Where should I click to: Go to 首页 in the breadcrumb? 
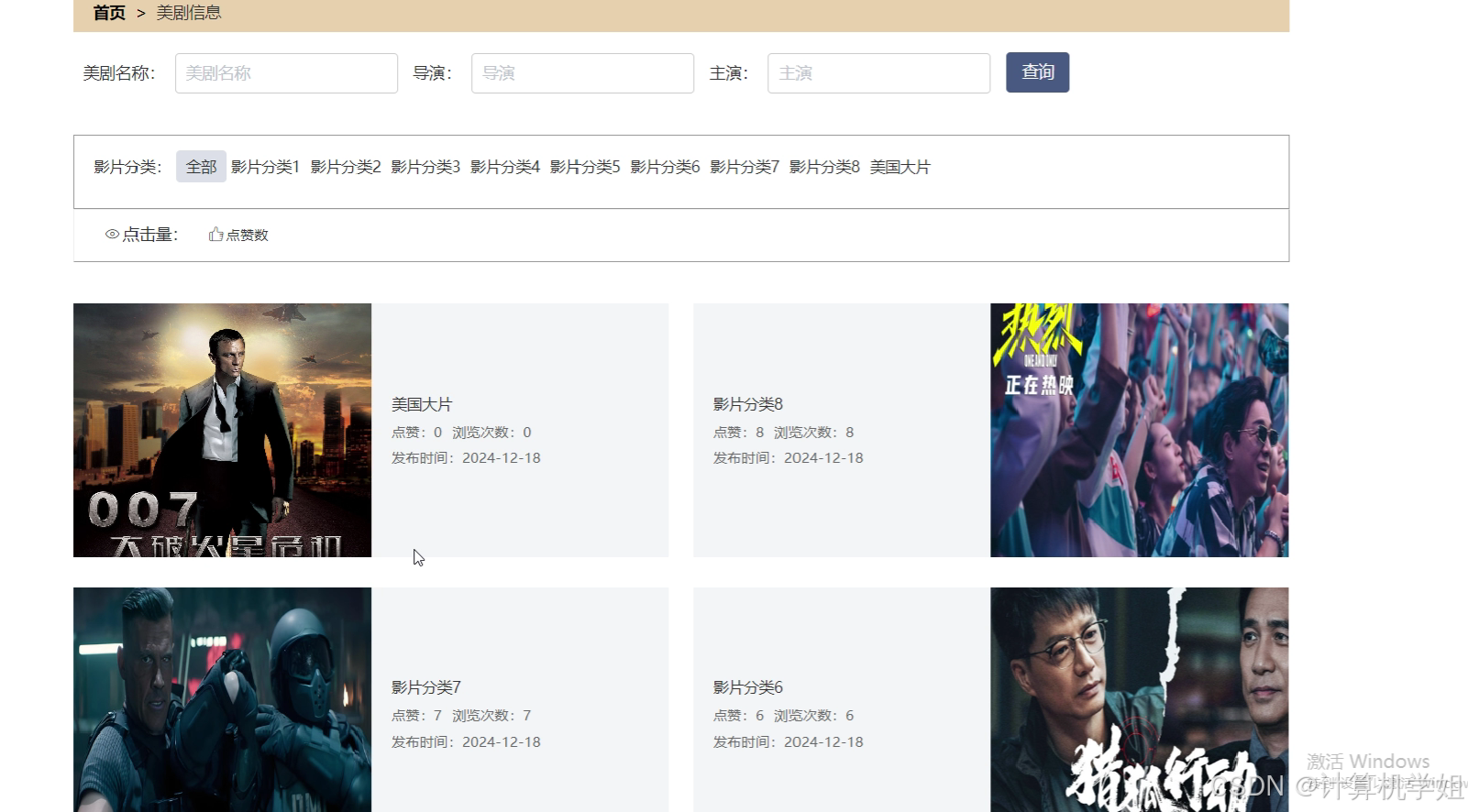click(x=109, y=13)
